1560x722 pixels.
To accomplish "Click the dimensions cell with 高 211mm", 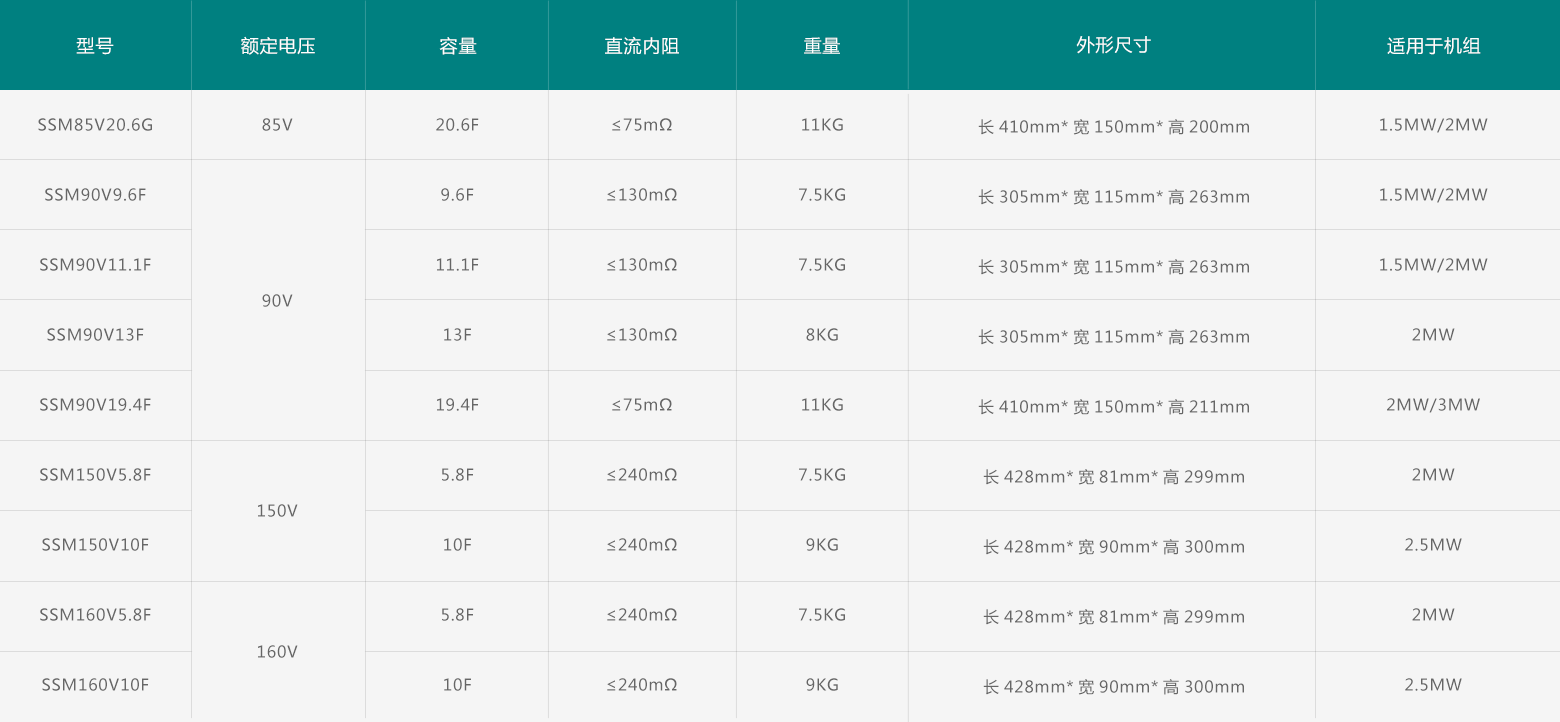I will point(1113,406).
